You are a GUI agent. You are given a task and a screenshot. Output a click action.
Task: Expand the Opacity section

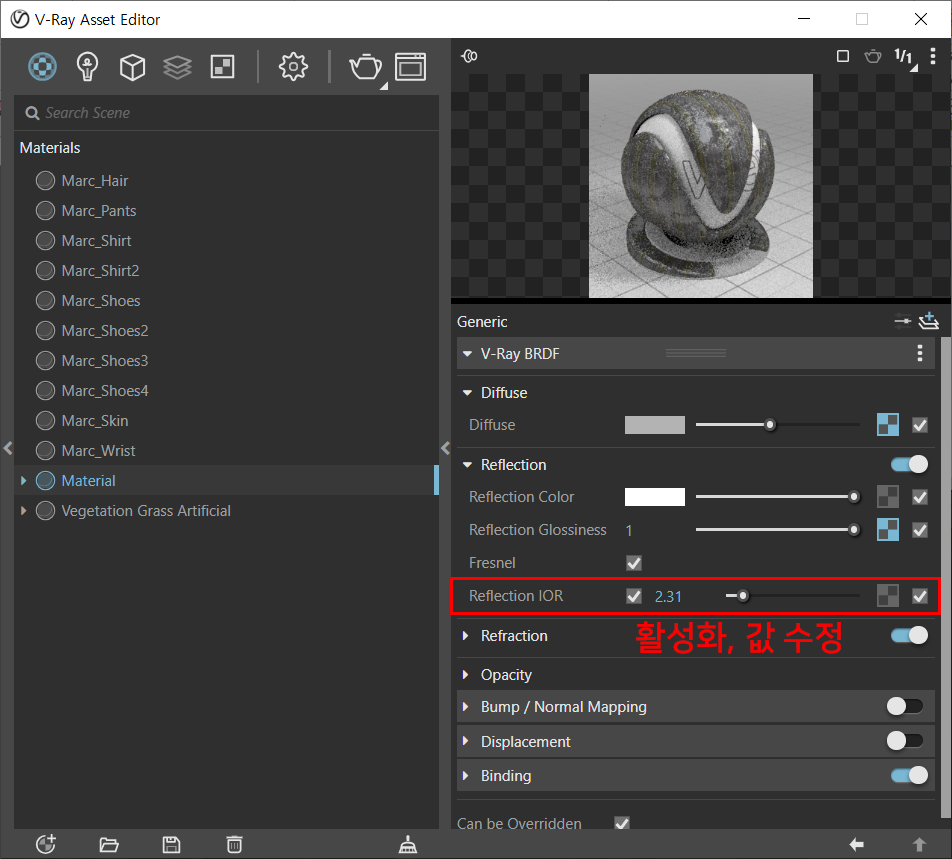coord(466,674)
